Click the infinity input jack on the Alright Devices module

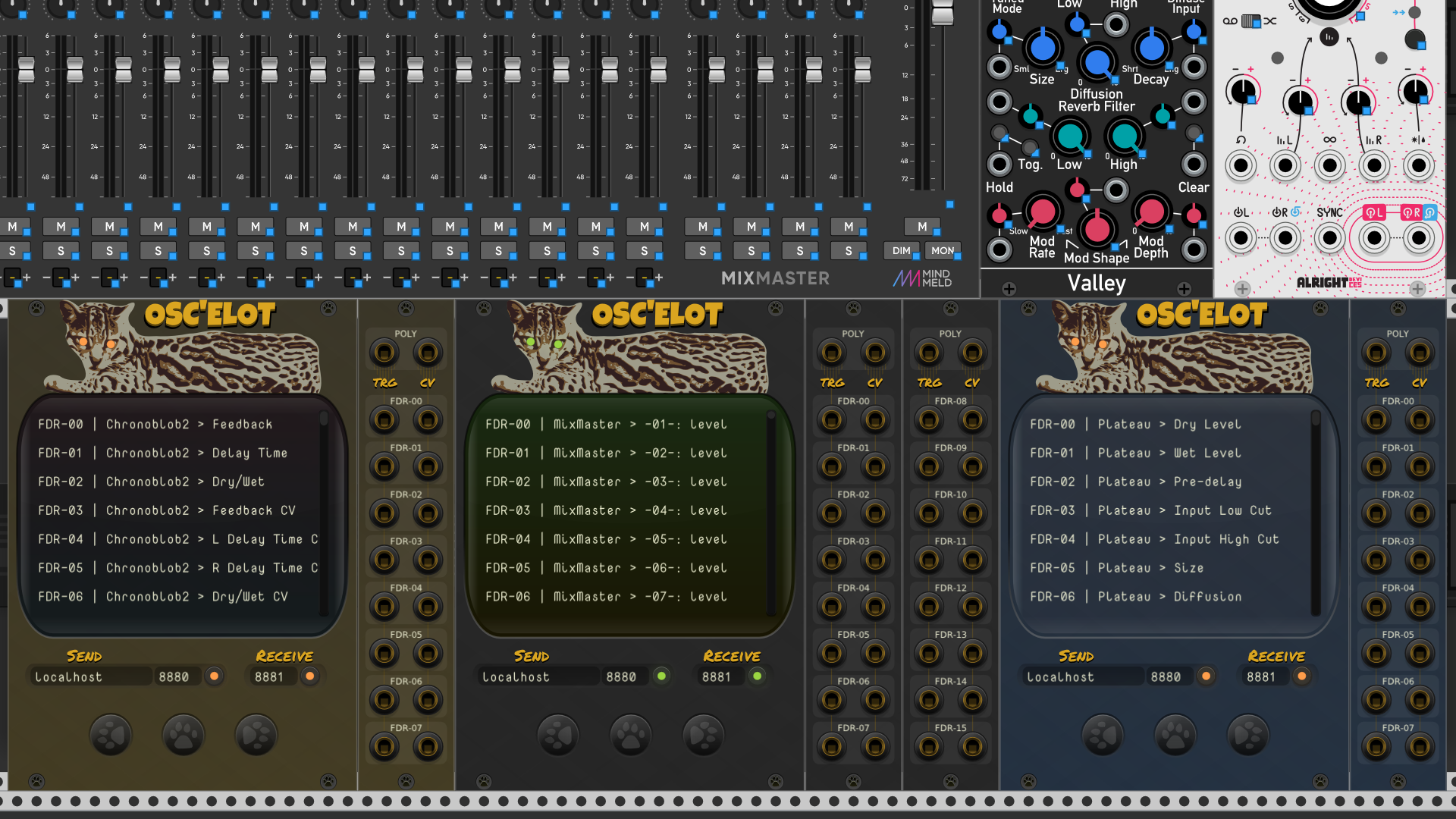(x=1329, y=166)
